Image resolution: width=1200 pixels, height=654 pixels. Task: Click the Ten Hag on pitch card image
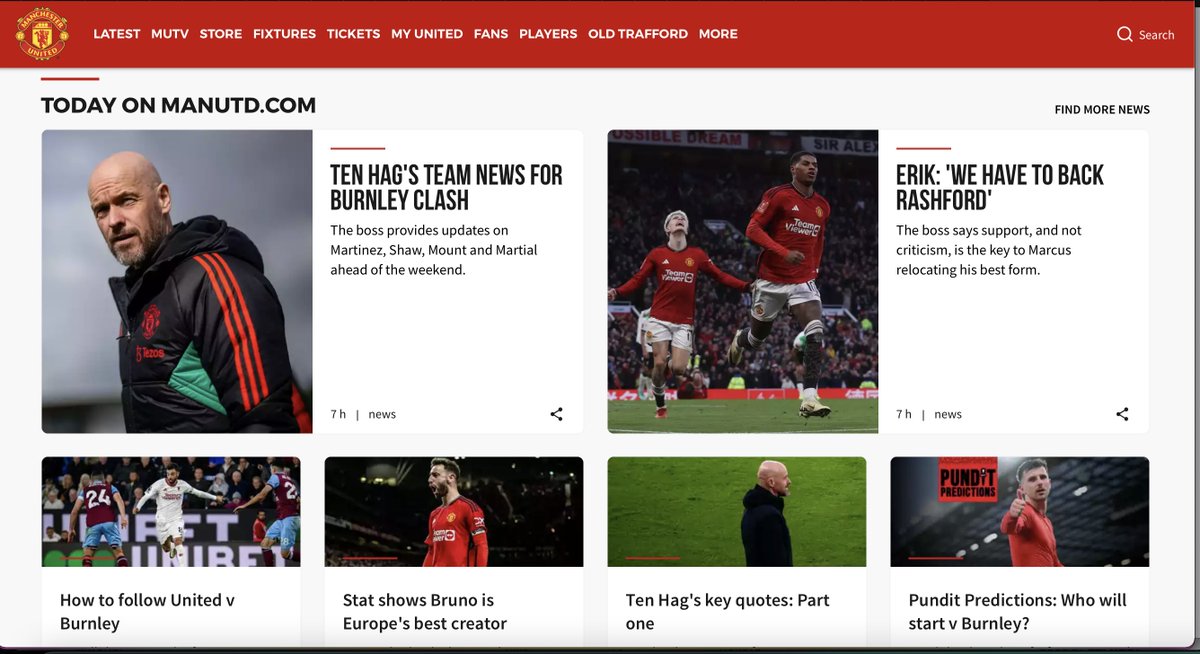(x=737, y=512)
